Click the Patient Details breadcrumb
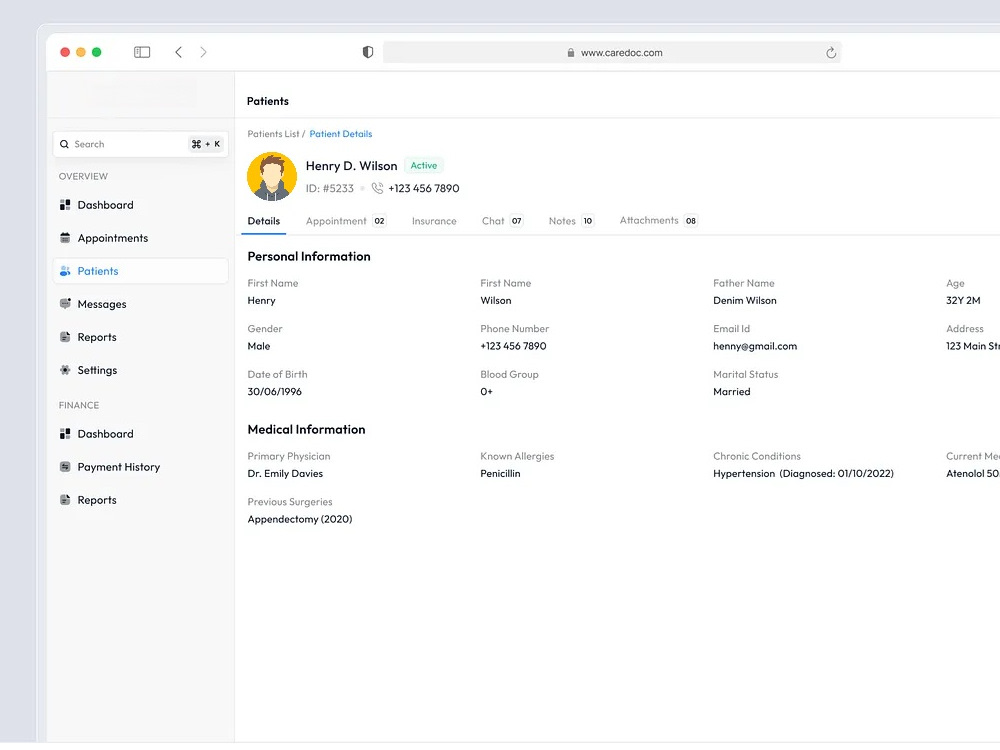 coord(341,134)
